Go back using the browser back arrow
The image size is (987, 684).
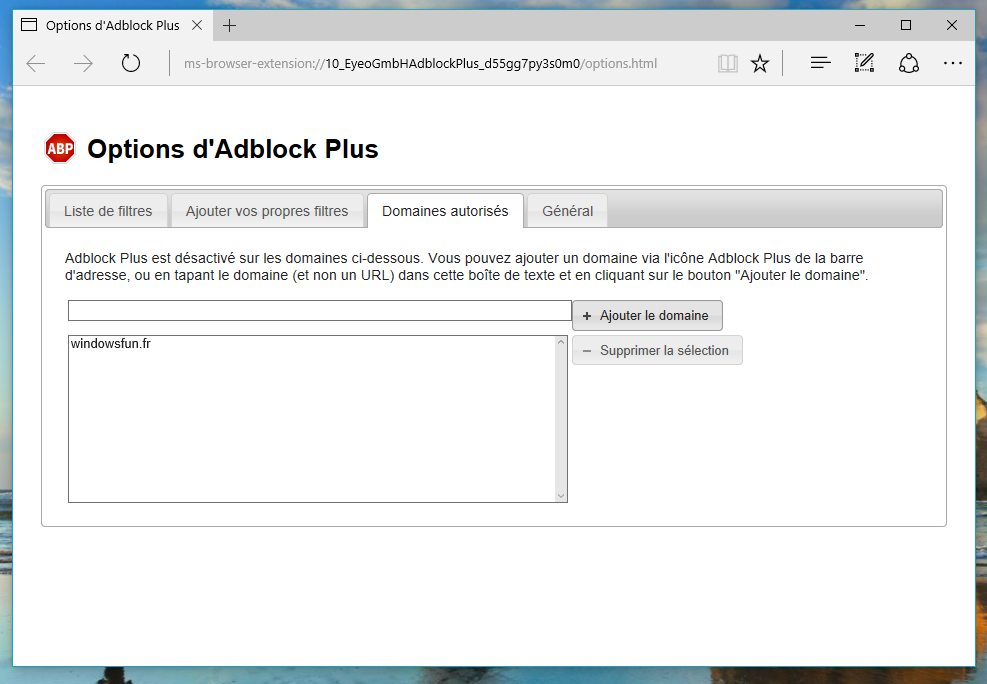pyautogui.click(x=36, y=64)
